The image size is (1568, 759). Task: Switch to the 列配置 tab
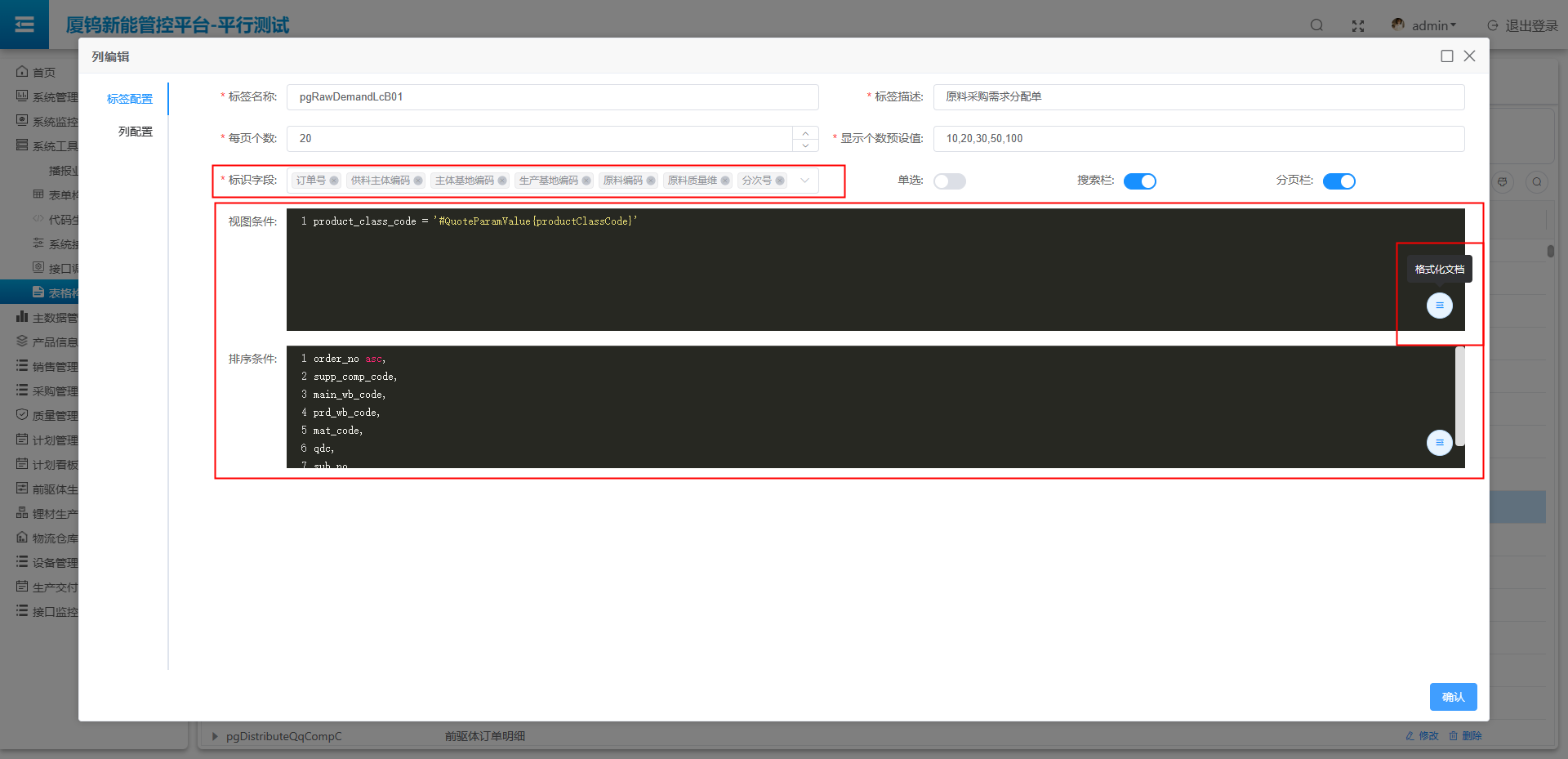pos(135,132)
